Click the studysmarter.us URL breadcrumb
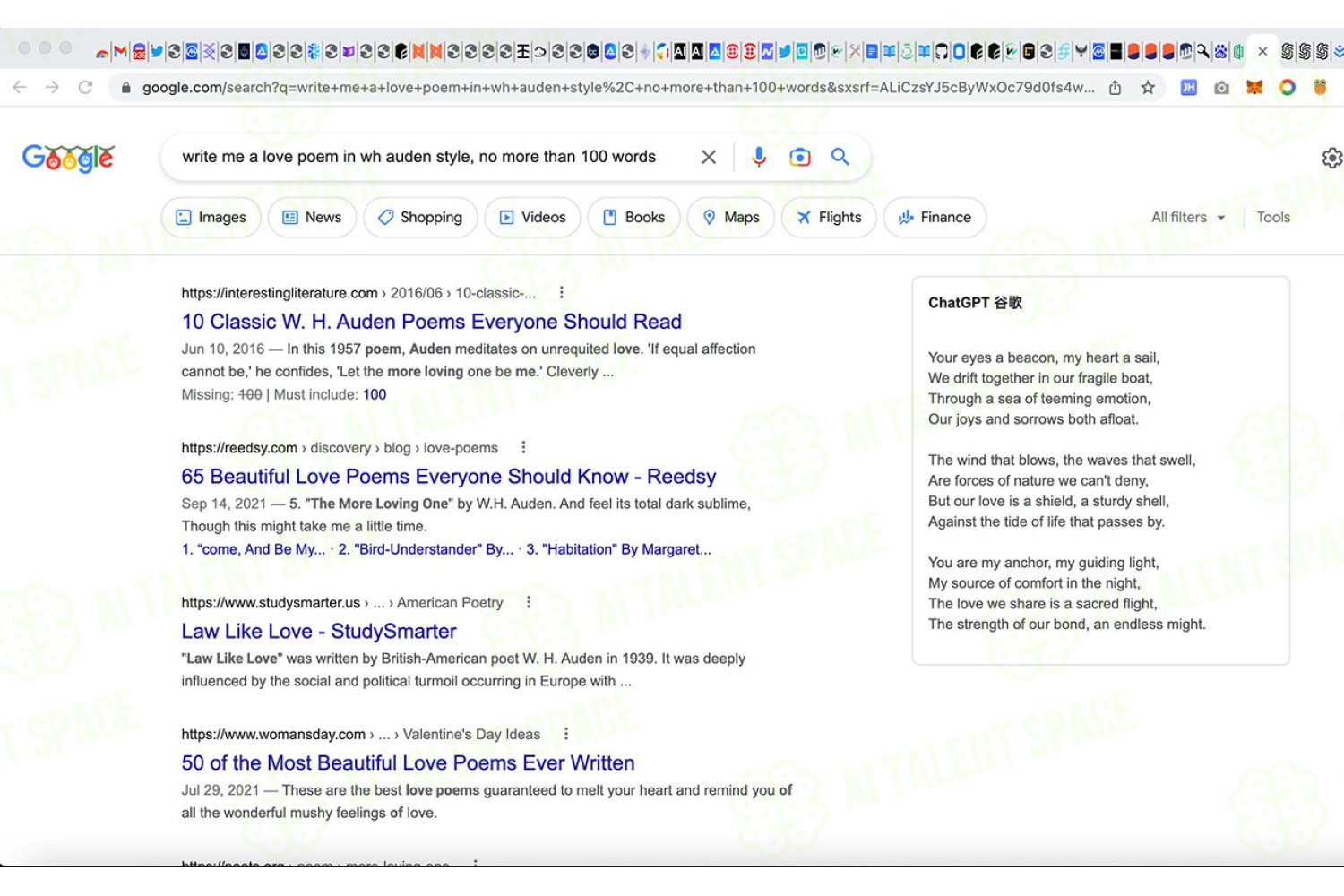The image size is (1344, 896). 342,603
